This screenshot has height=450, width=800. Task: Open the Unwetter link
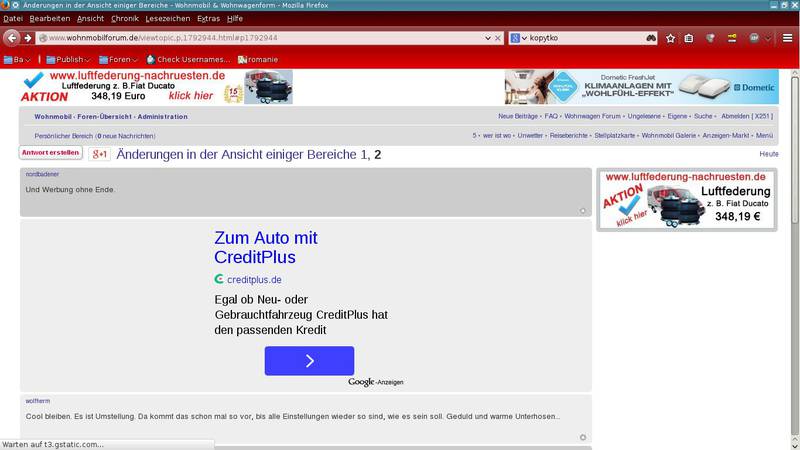[x=530, y=136]
